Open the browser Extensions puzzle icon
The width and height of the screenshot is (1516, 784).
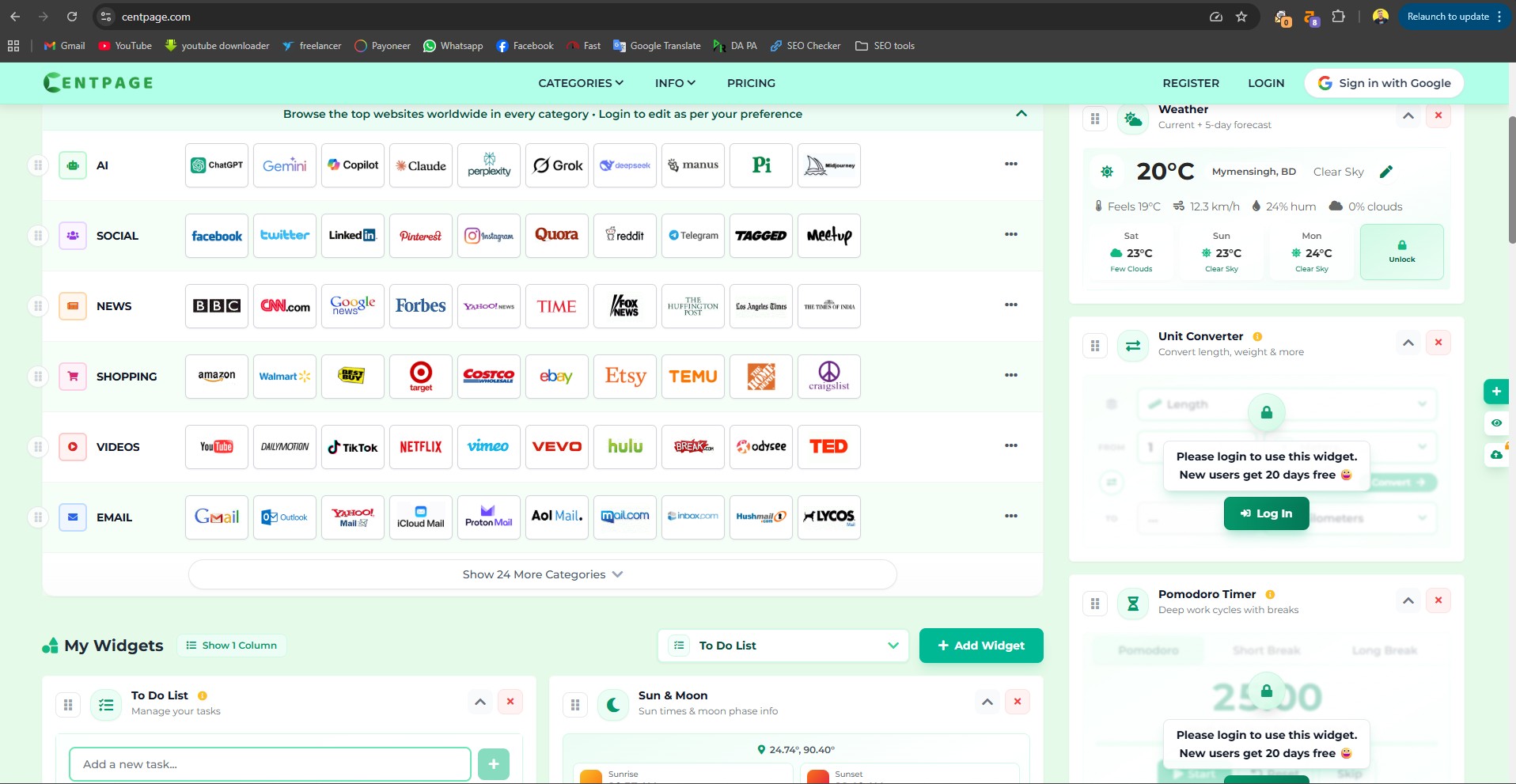[x=1339, y=17]
